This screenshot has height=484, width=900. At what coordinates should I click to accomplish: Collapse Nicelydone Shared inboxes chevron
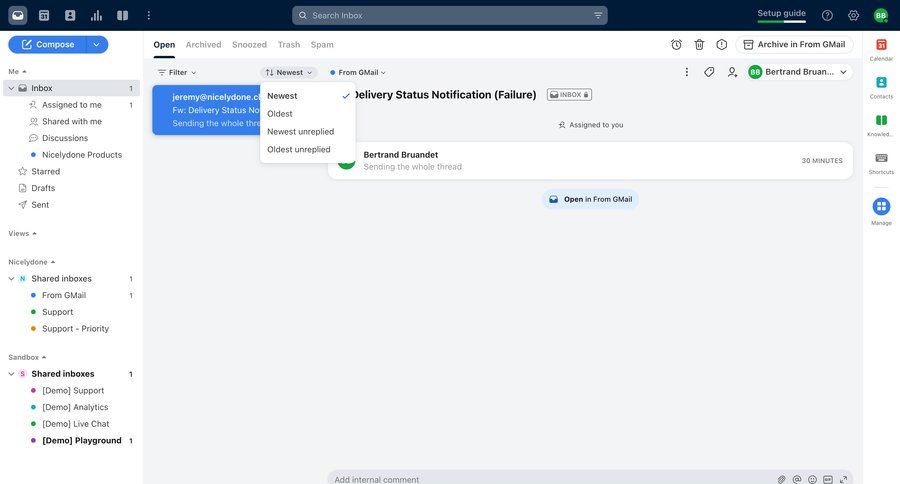(x=11, y=278)
